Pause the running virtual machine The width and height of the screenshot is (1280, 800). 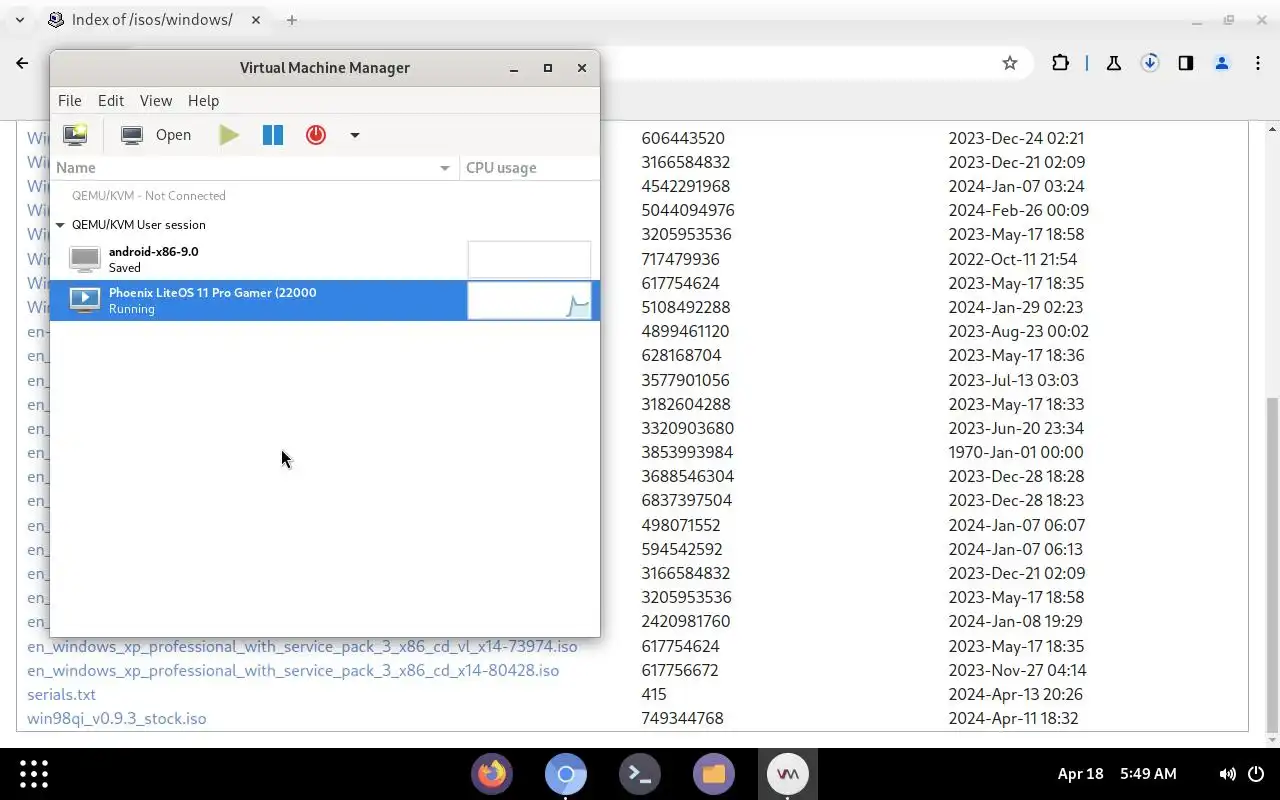click(272, 135)
